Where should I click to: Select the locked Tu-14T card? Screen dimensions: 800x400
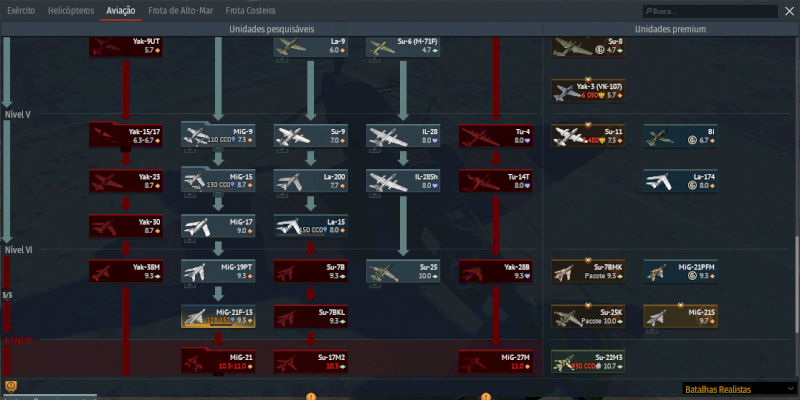coord(495,181)
